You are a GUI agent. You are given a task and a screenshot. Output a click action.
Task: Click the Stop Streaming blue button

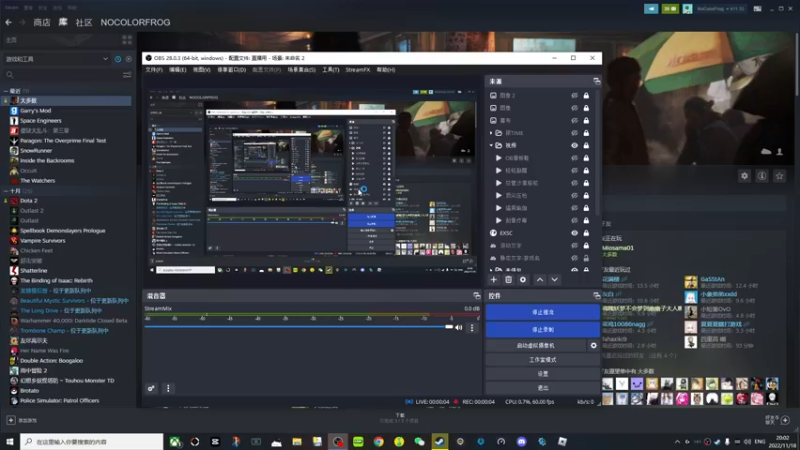(x=542, y=312)
